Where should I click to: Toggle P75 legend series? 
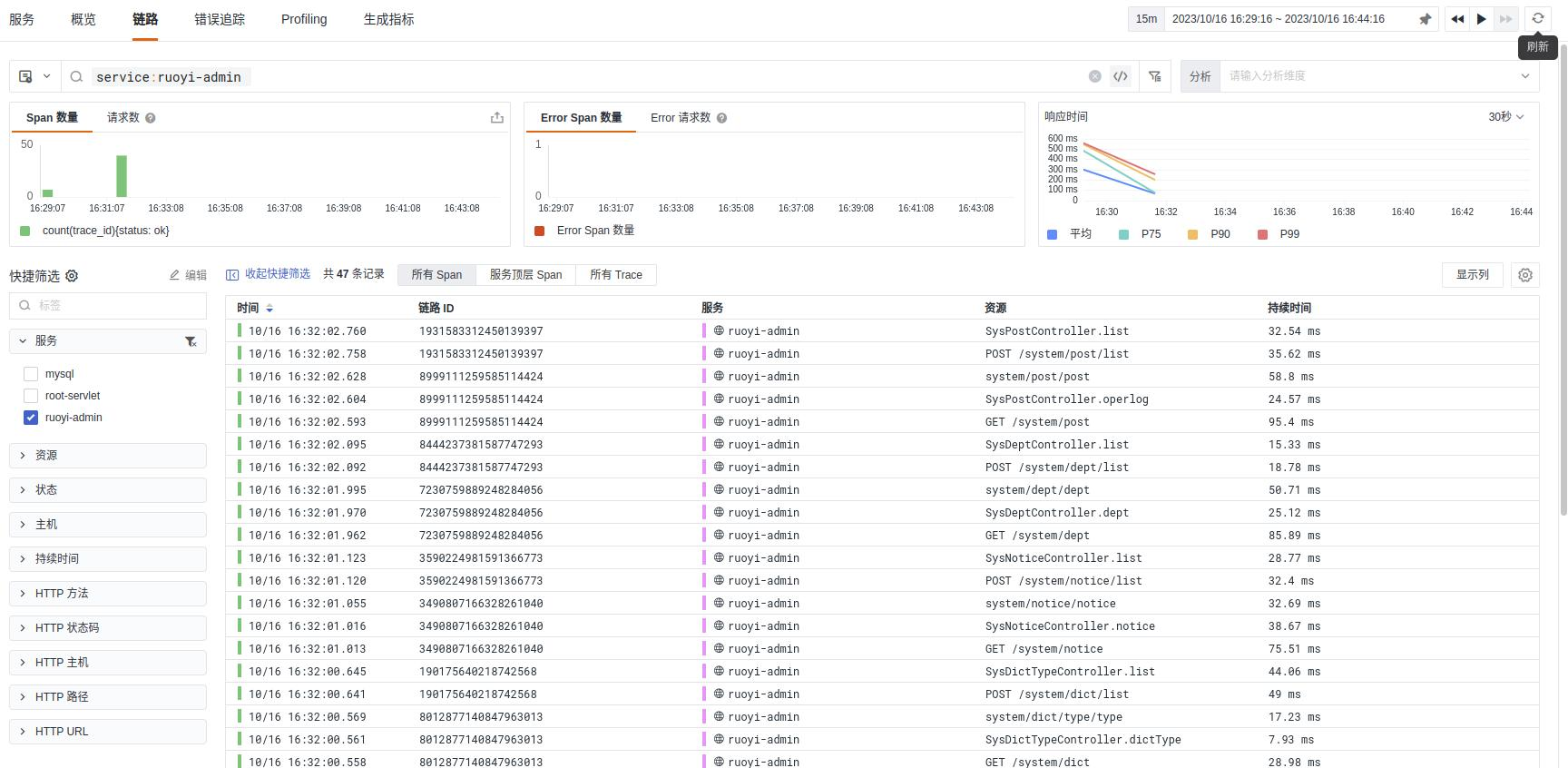tap(1140, 234)
